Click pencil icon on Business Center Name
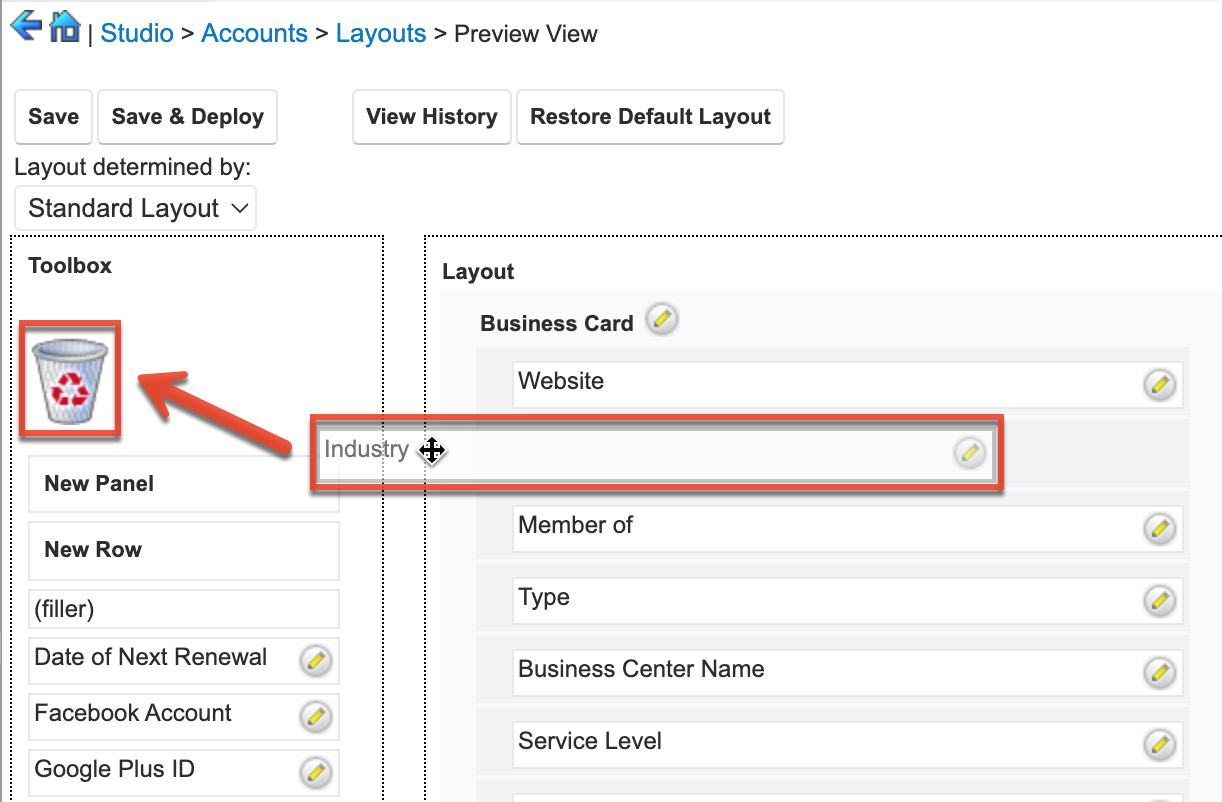1222x802 pixels. pos(1159,672)
